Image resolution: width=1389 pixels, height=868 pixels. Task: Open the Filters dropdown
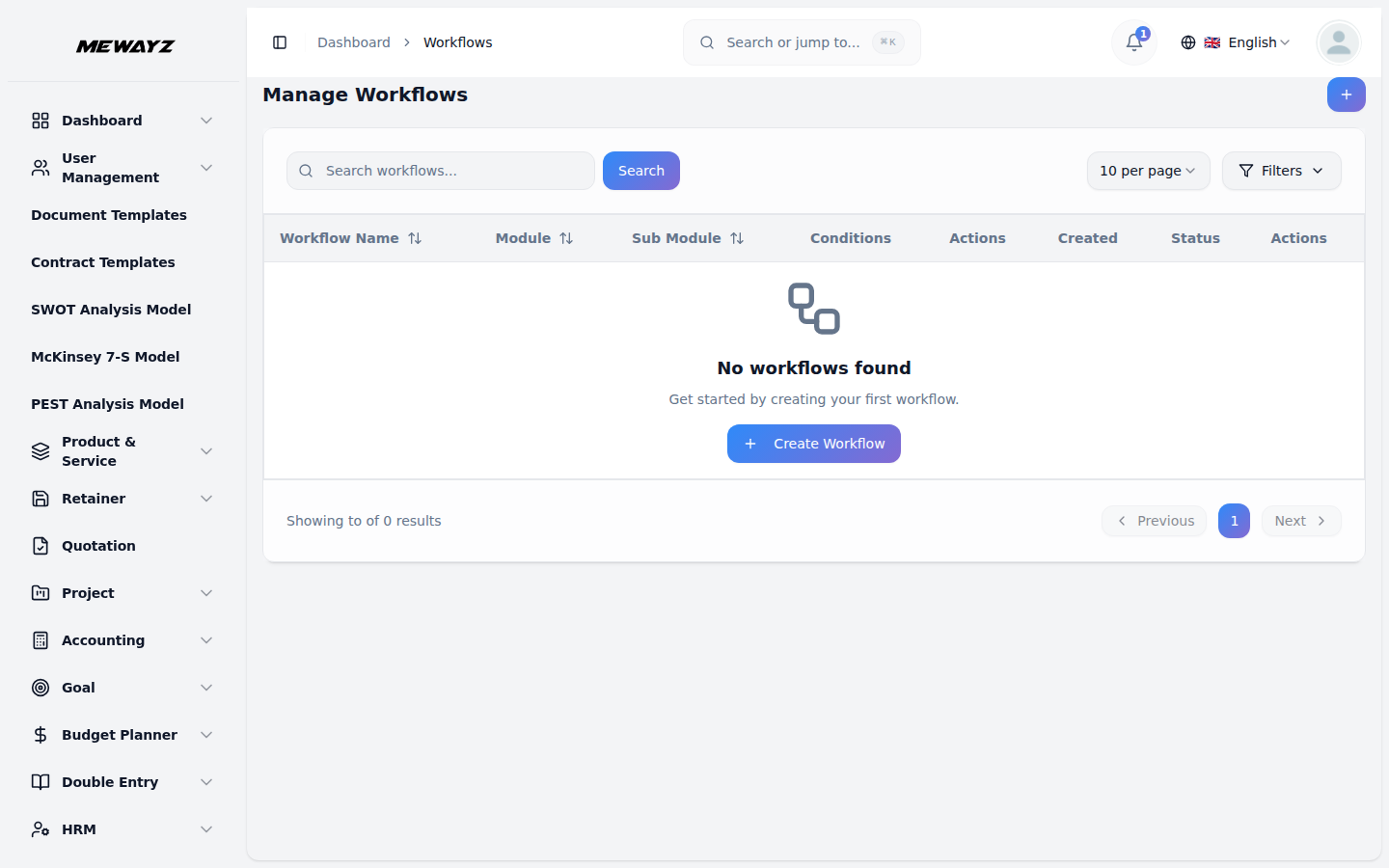[1281, 171]
